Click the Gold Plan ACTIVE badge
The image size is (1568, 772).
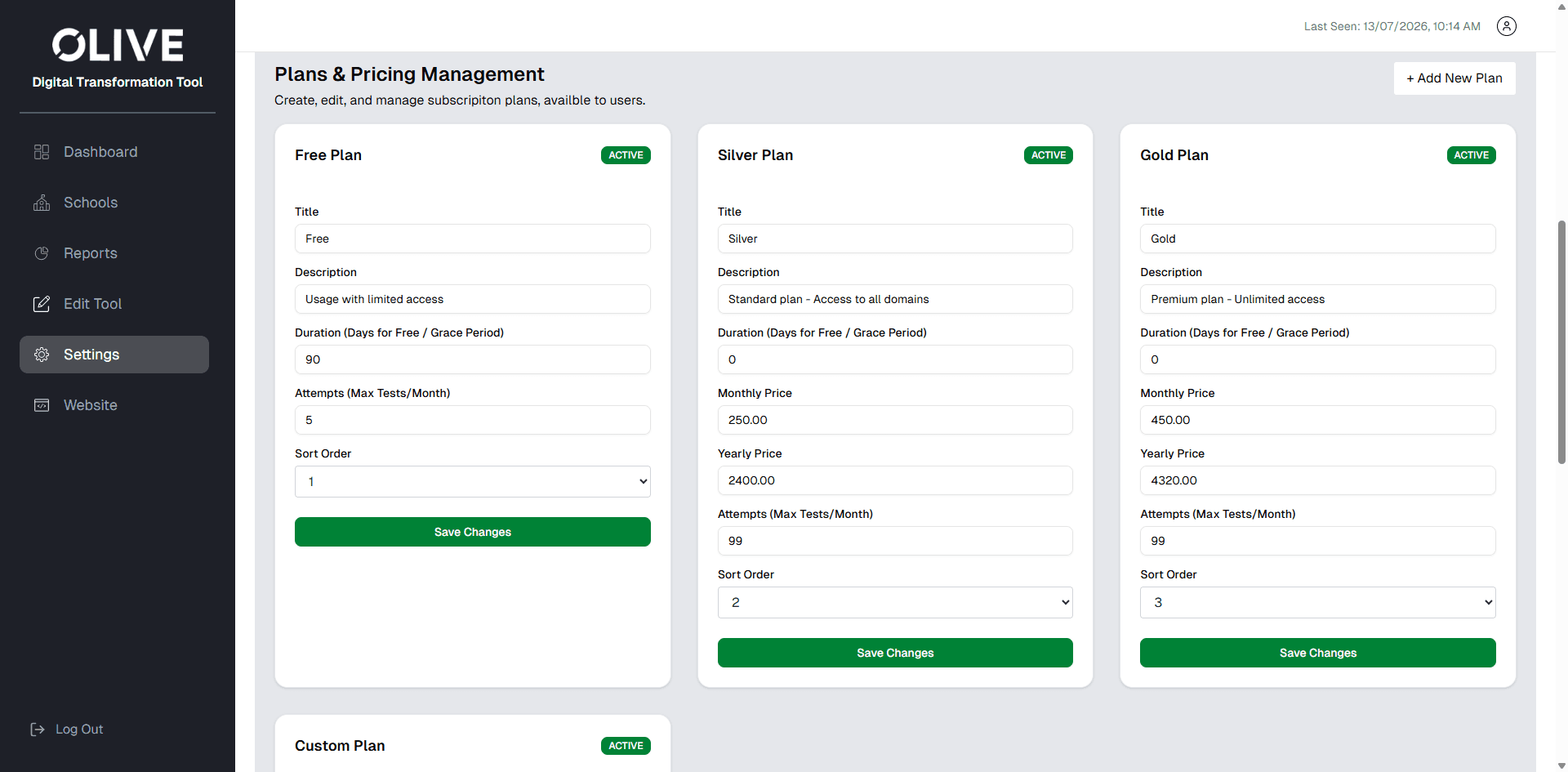1472,155
